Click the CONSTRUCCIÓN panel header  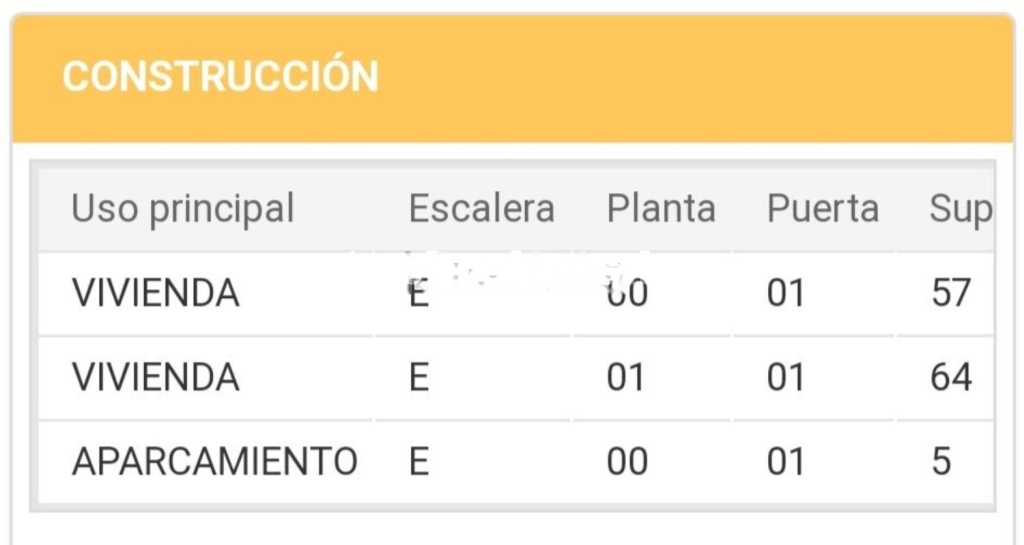[x=513, y=77]
